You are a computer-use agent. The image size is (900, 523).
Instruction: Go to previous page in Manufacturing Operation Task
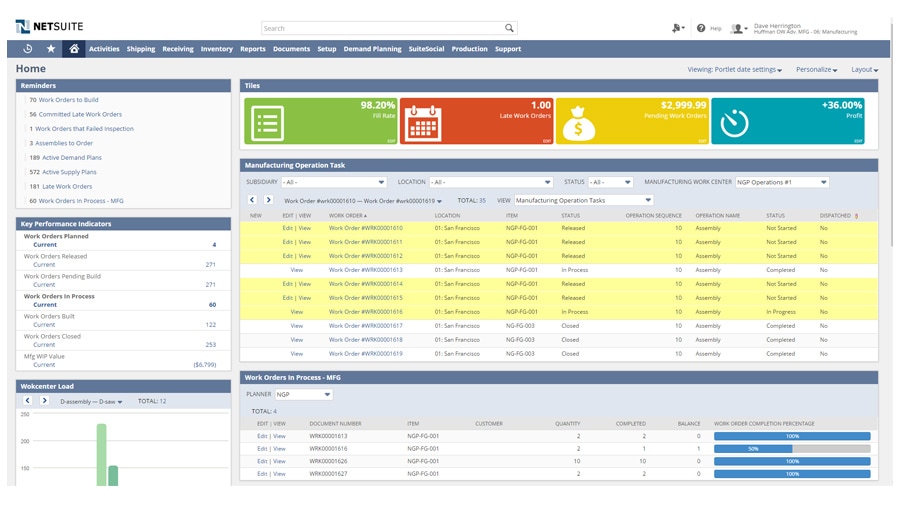[253, 200]
